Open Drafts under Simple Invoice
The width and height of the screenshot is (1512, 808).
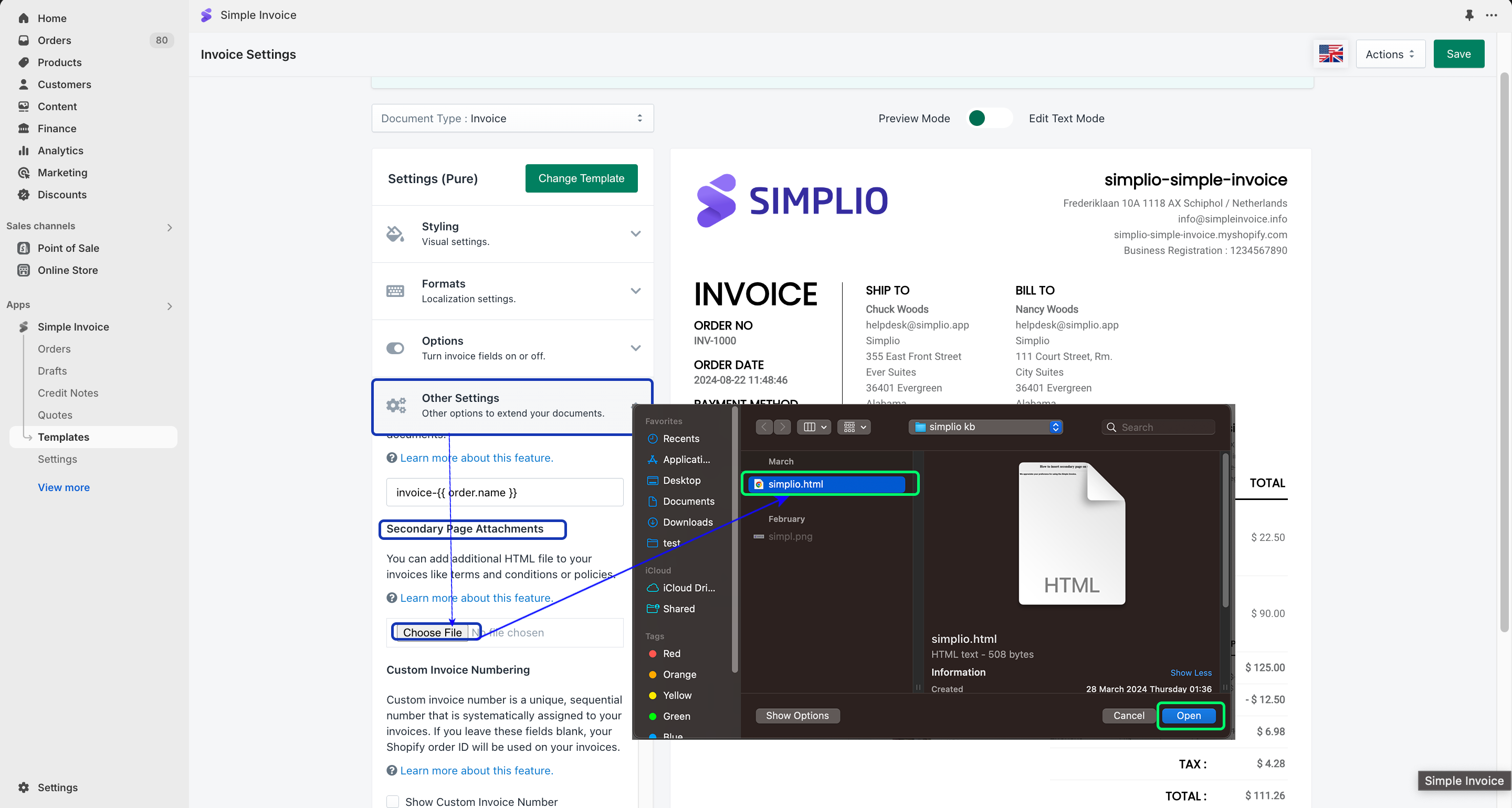pos(52,371)
